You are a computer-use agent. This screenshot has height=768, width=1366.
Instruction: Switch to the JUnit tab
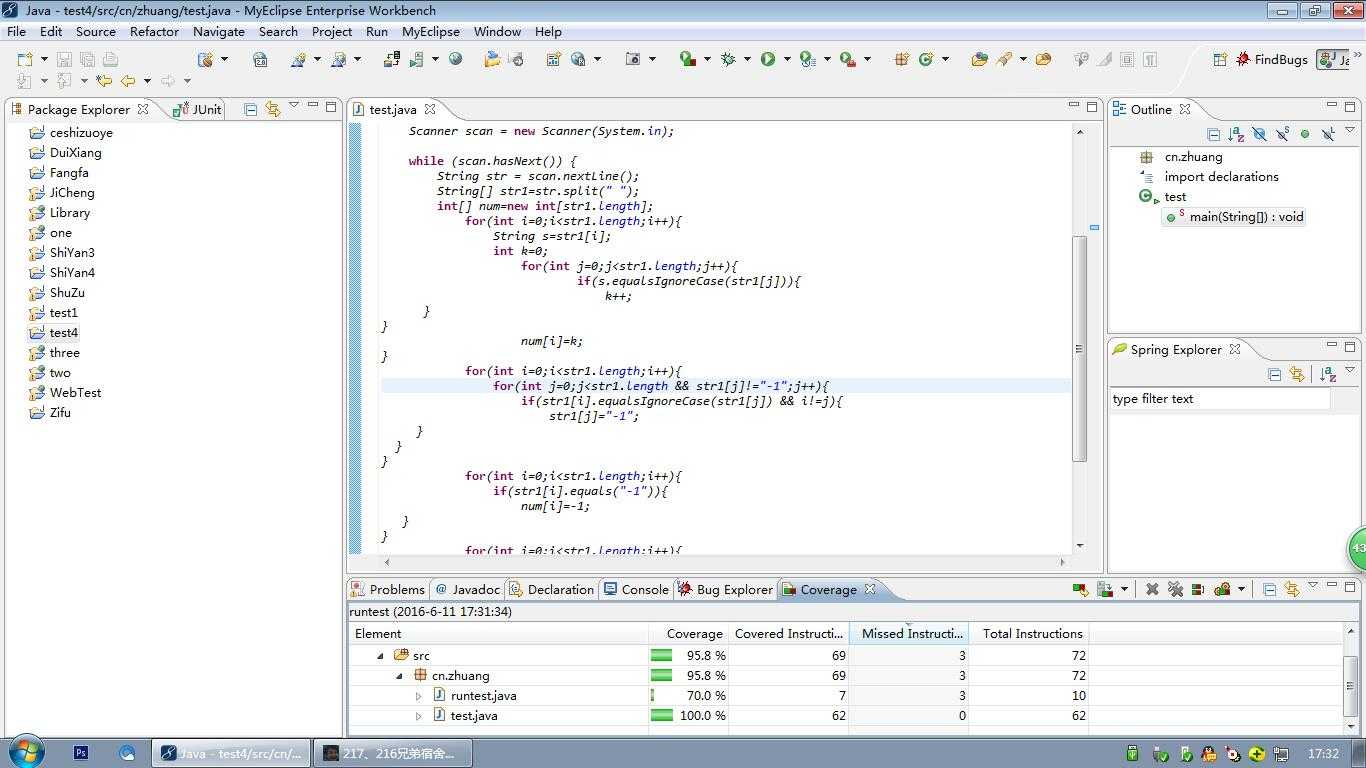tap(198, 109)
